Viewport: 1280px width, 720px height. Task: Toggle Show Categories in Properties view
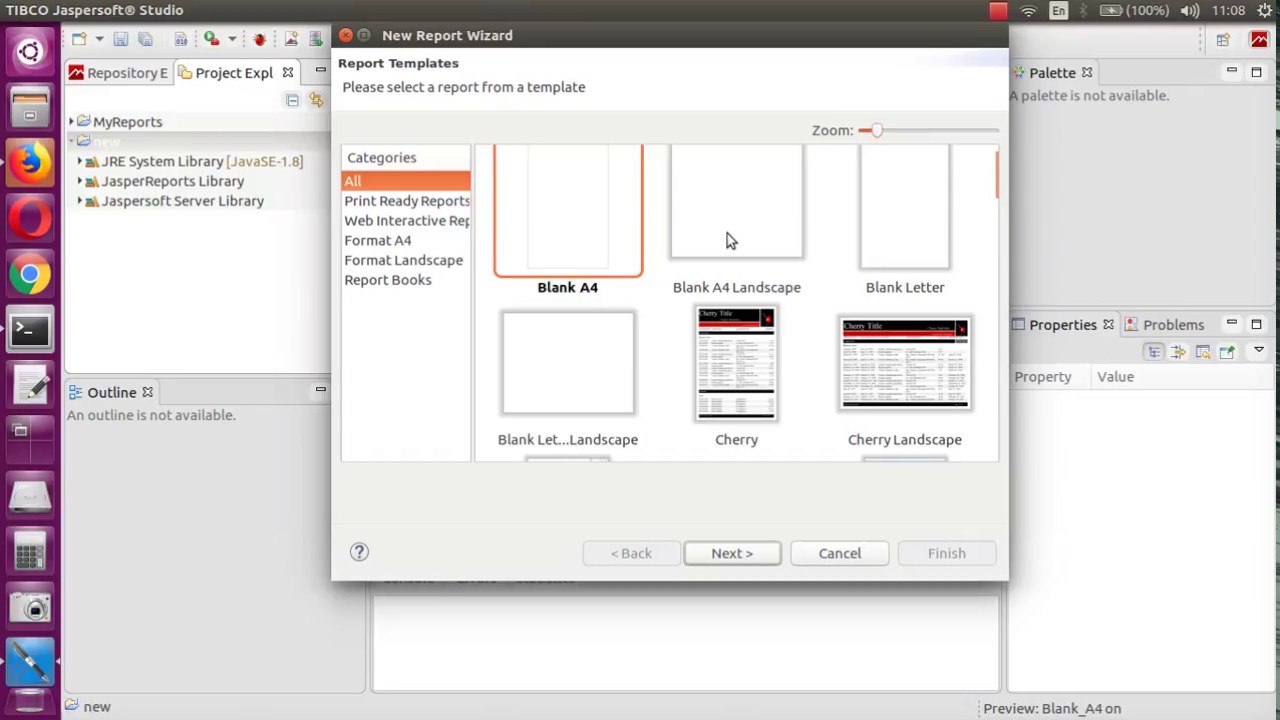1154,352
